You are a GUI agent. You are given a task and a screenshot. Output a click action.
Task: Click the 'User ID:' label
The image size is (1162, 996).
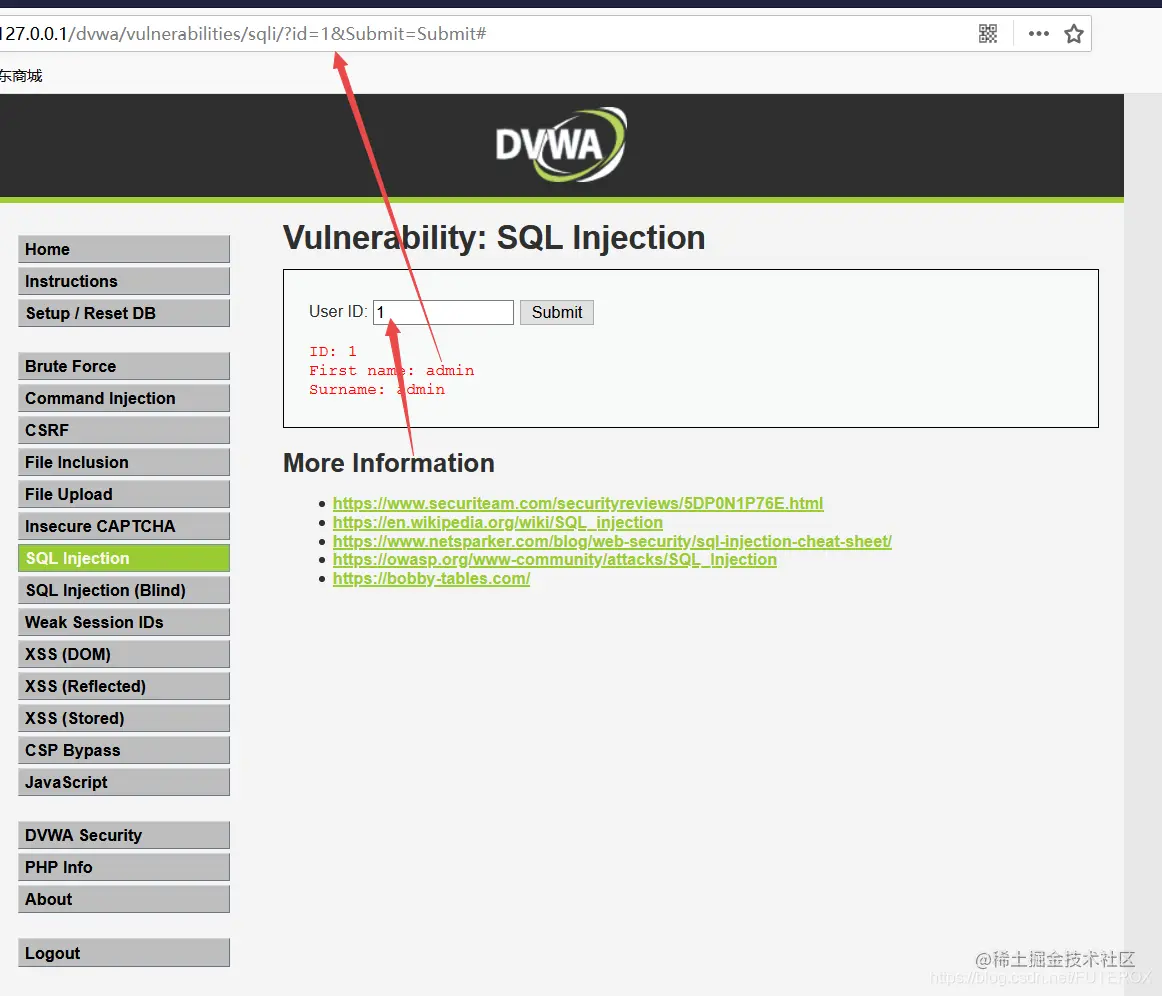coord(338,311)
